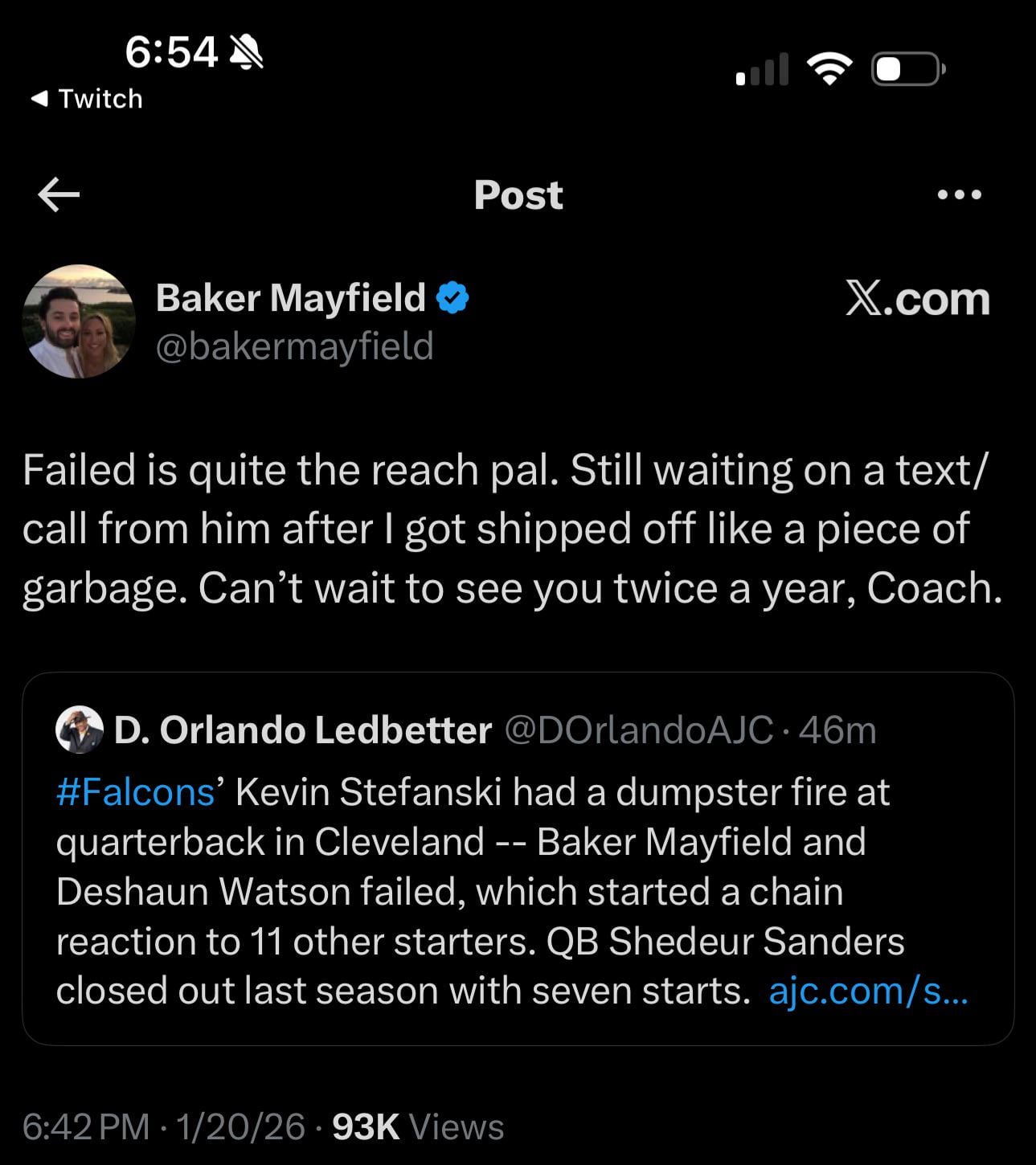
Task: Open the three-dot more options menu
Action: [x=959, y=194]
